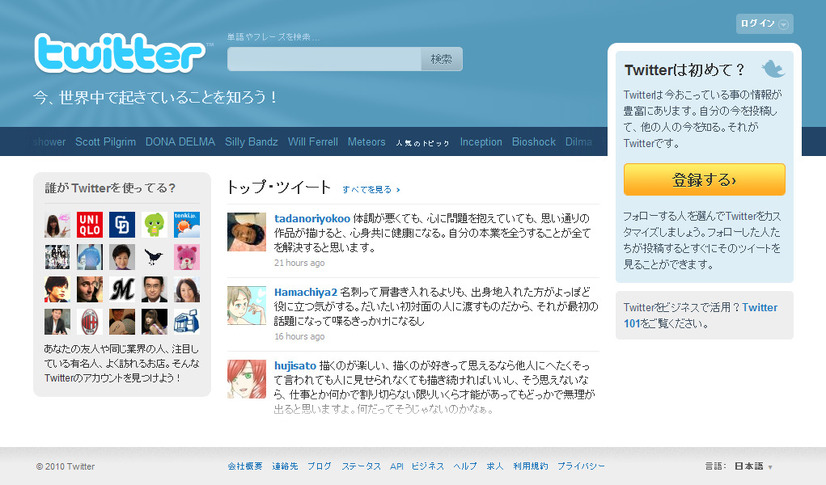Viewport: 826px width, 485px height.
Task: Open the red-black striped football crest avatar
Action: pyautogui.click(x=90, y=322)
